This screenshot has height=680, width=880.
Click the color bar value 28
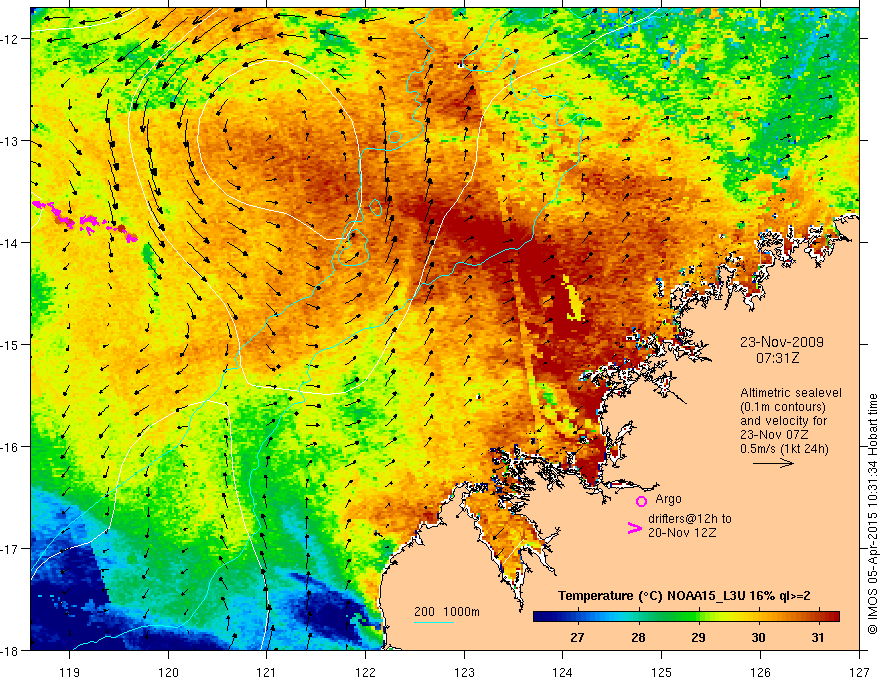click(x=638, y=637)
